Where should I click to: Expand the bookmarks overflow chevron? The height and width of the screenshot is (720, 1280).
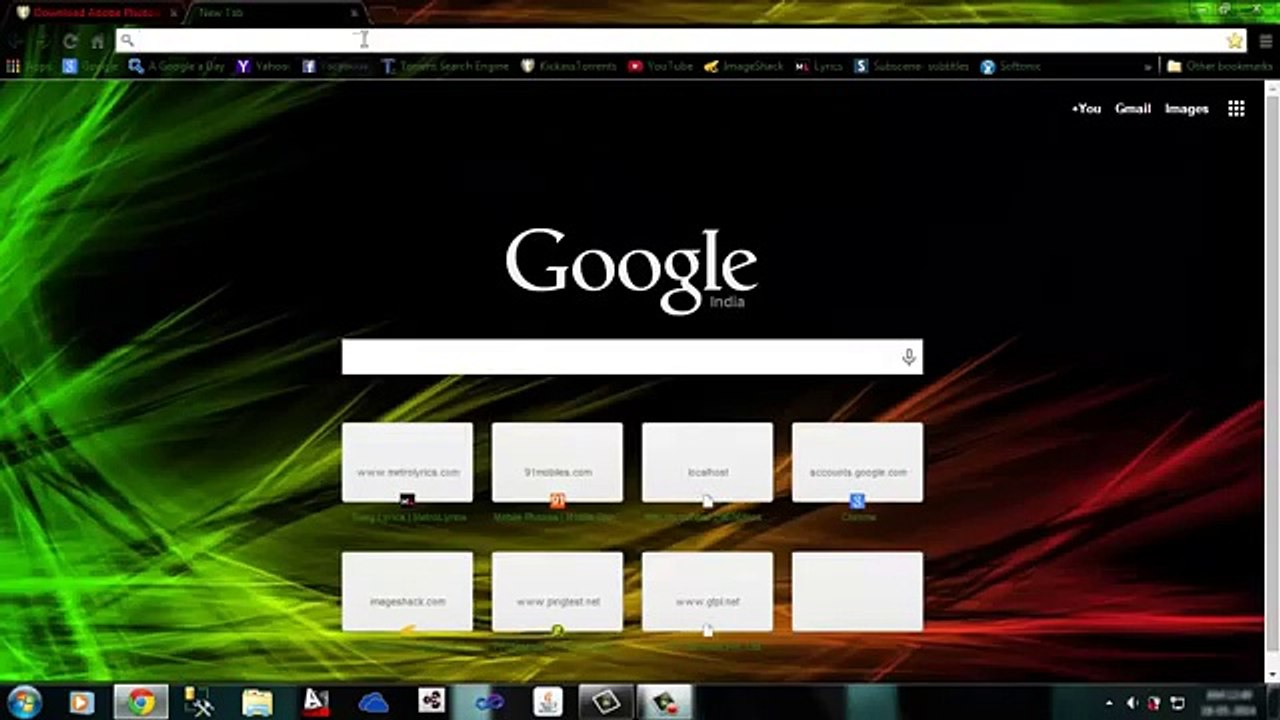[x=1148, y=66]
